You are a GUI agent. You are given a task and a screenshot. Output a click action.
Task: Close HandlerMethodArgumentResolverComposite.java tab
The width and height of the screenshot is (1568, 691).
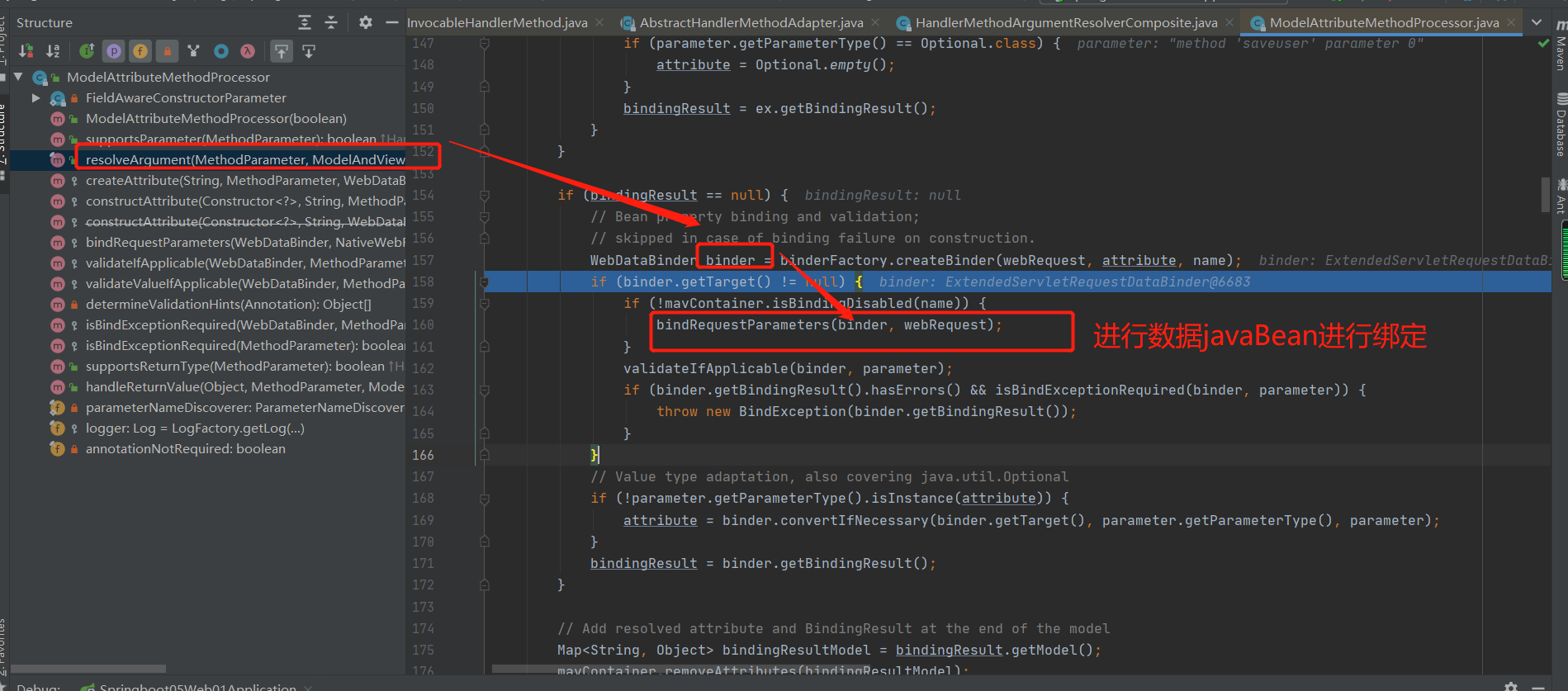click(1229, 22)
